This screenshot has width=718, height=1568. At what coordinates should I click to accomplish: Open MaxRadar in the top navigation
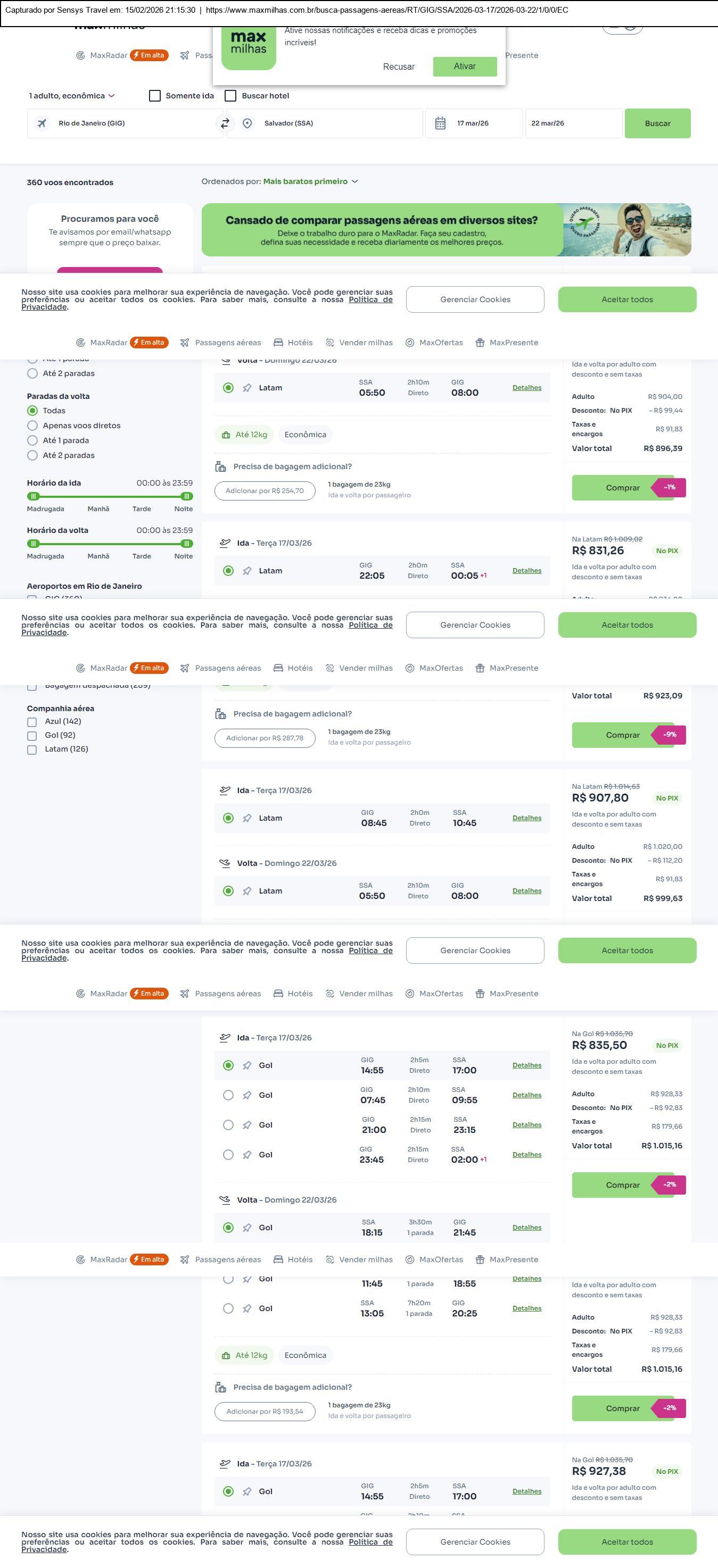click(109, 55)
